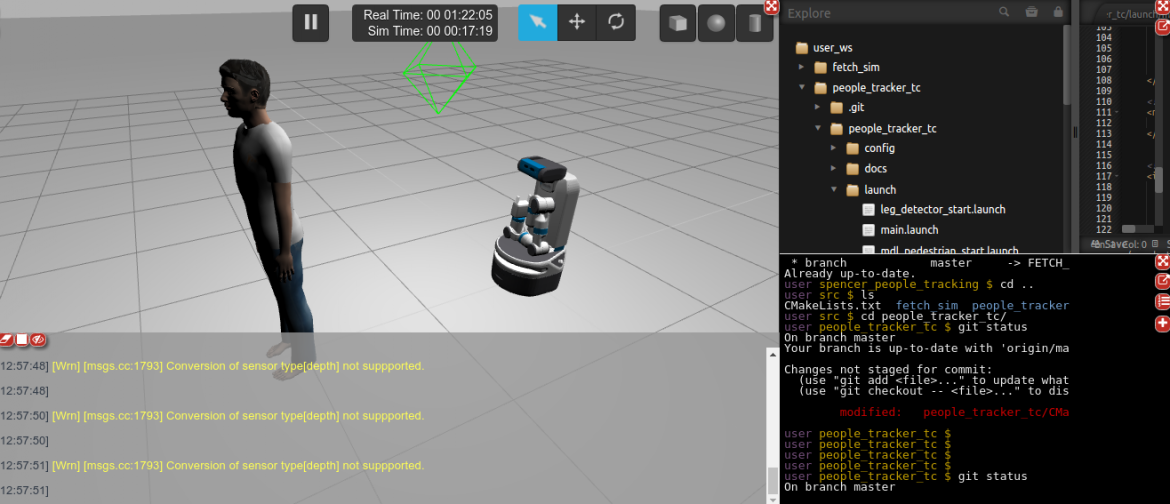
Task: Switch to translate mode tool
Action: [577, 22]
